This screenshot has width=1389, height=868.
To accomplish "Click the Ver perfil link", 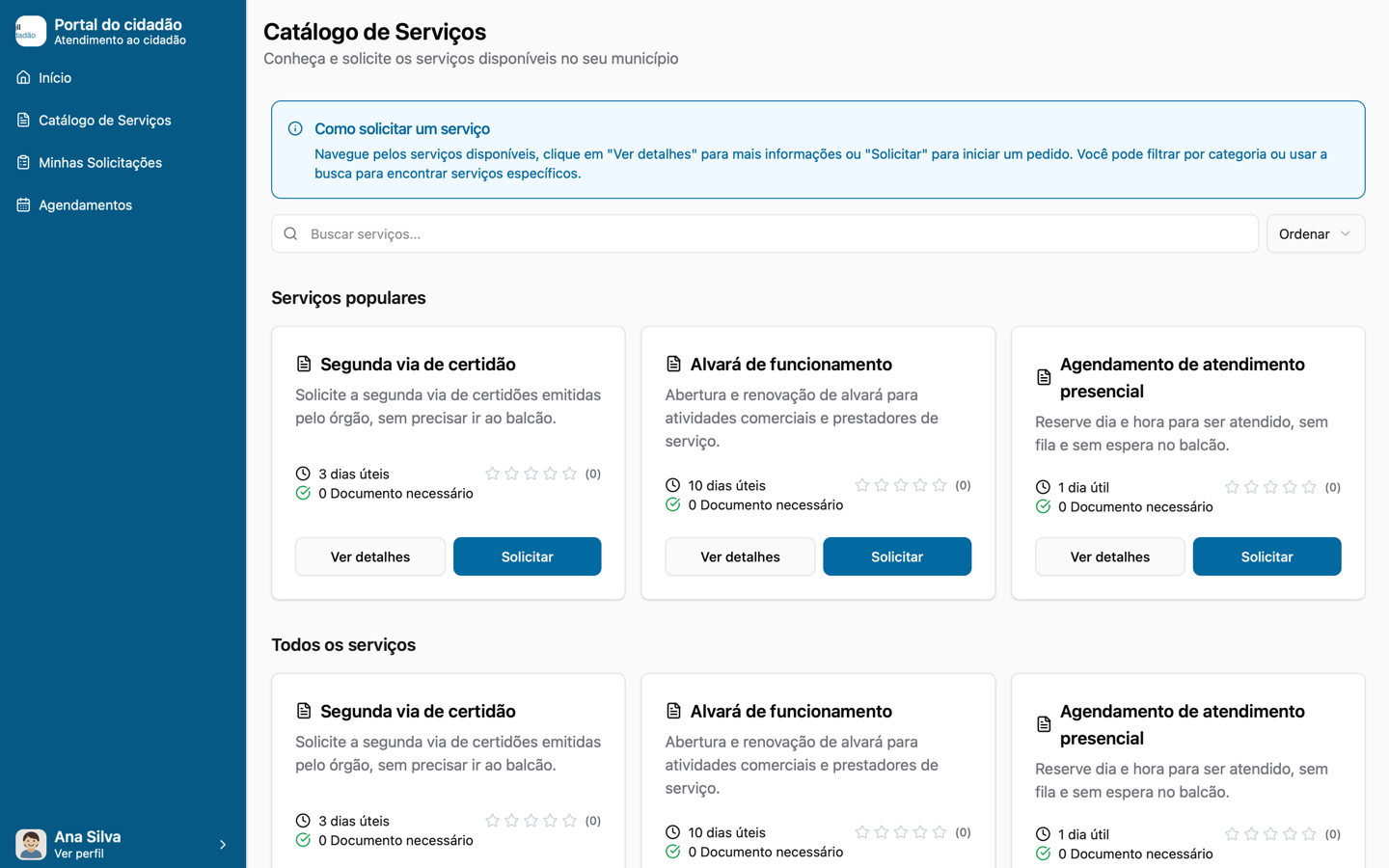I will pyautogui.click(x=79, y=854).
